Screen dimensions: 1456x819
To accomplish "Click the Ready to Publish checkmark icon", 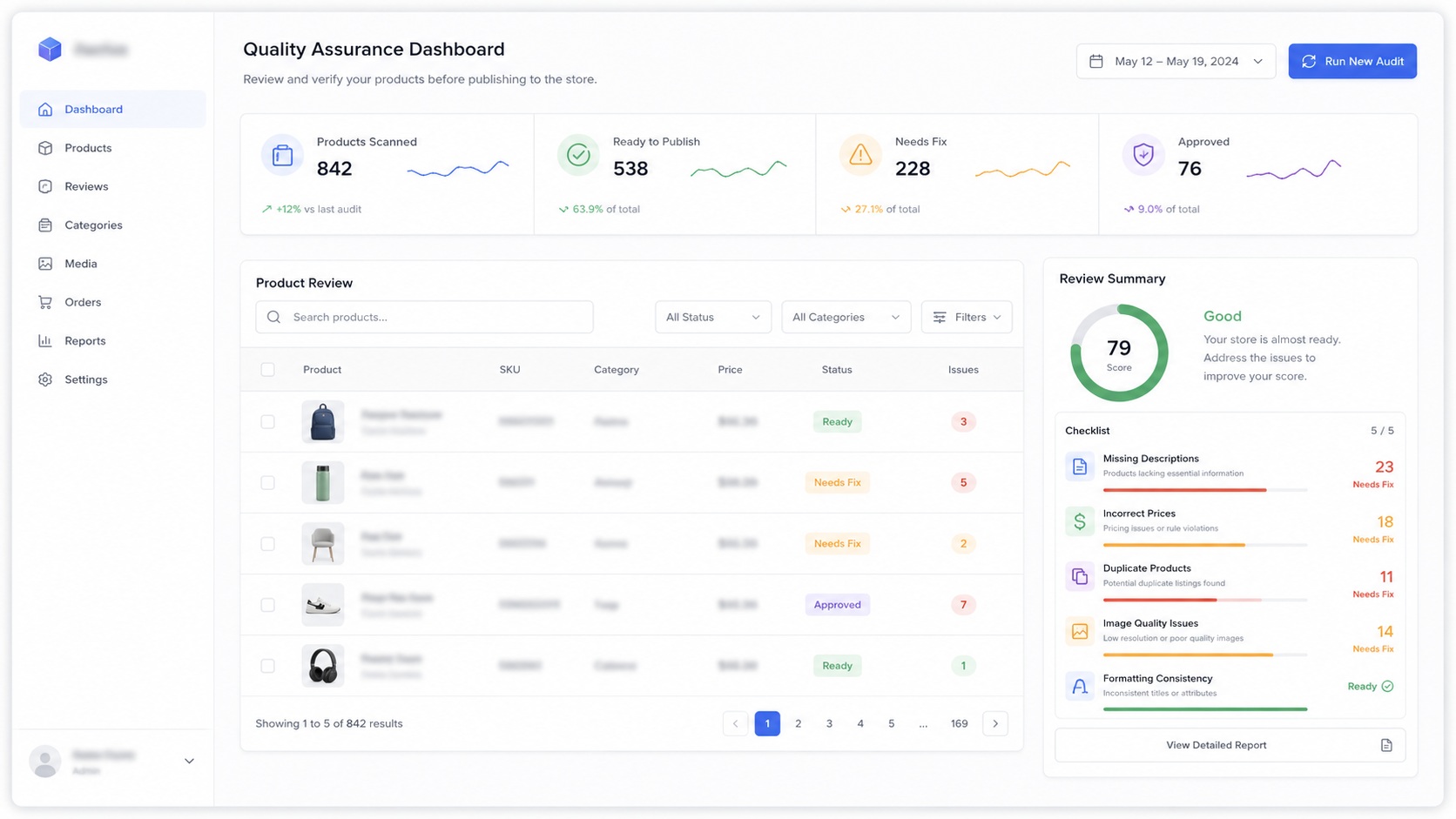I will tap(578, 156).
